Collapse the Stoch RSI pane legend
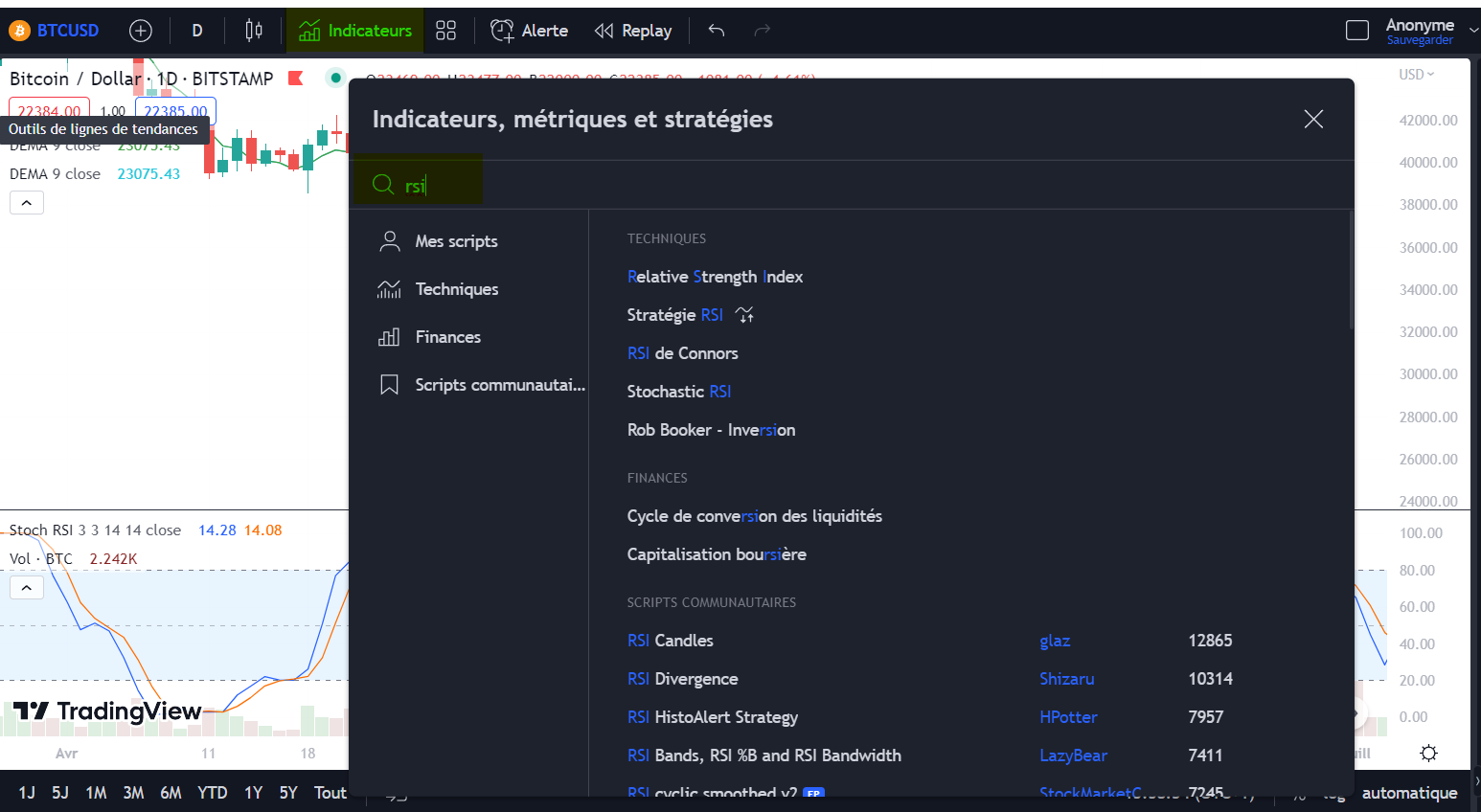 (x=27, y=587)
